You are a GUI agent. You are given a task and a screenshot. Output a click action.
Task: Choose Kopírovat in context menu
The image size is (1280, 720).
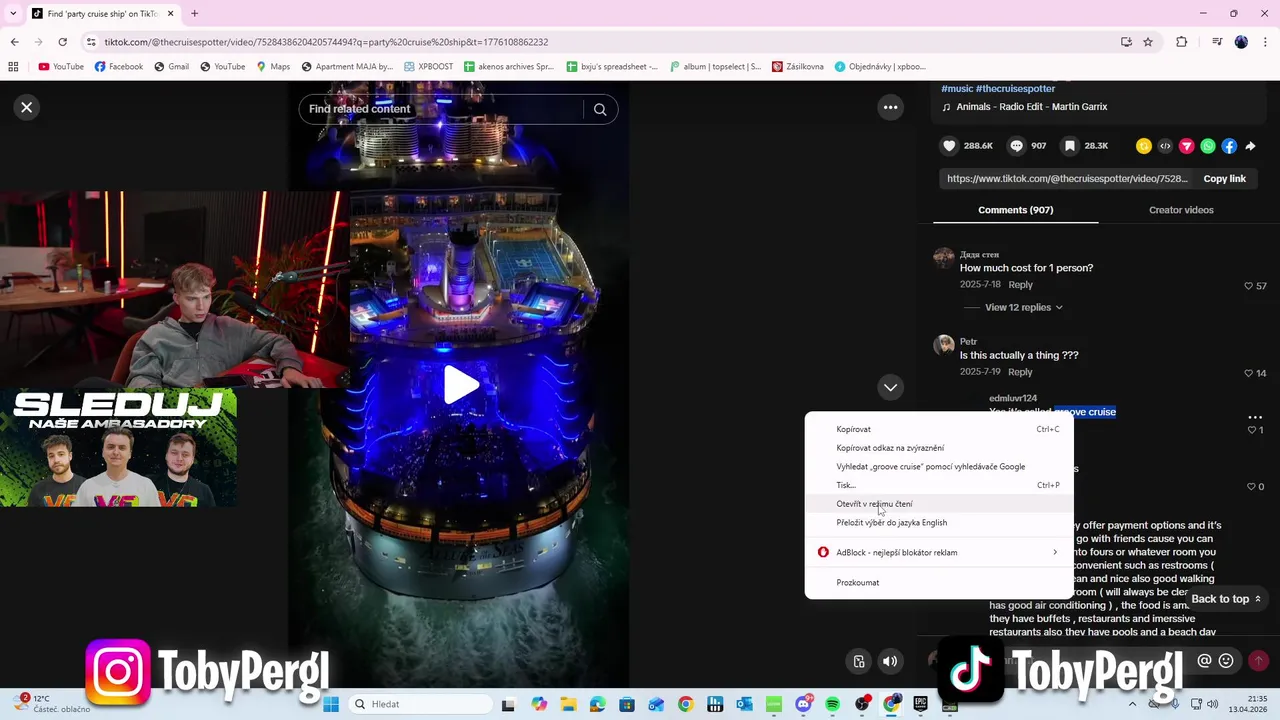click(x=939, y=429)
